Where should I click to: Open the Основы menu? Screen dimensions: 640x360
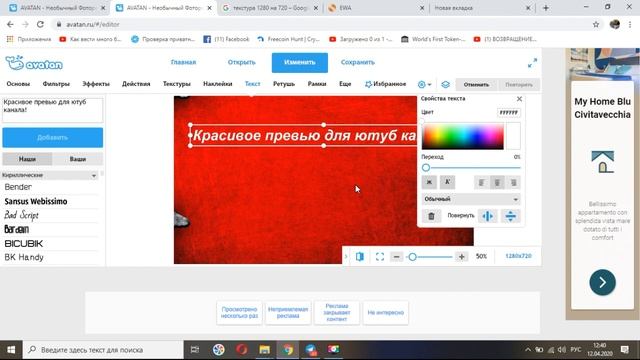point(18,84)
